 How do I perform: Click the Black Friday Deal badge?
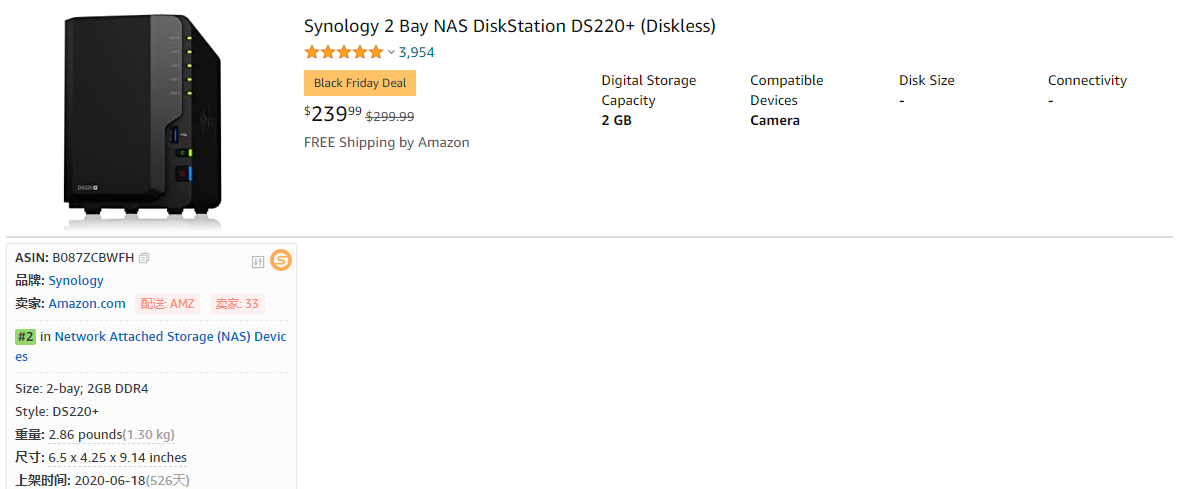tap(360, 83)
